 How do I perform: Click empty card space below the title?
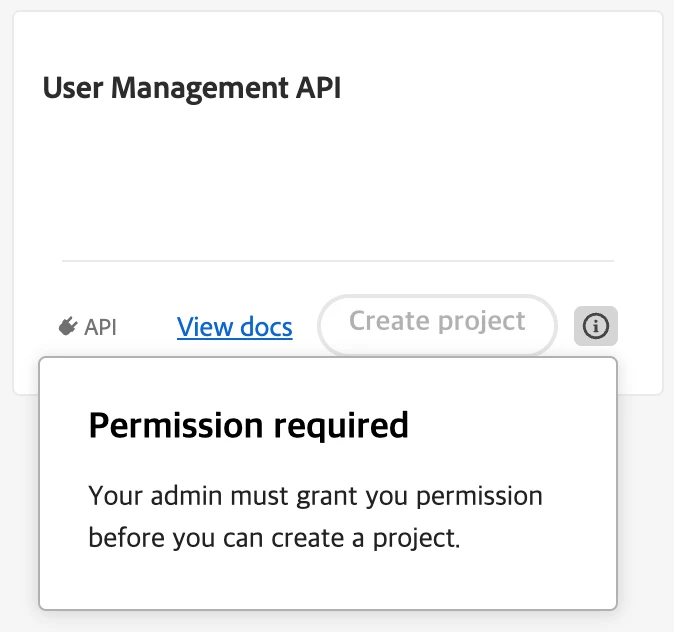pos(337,180)
